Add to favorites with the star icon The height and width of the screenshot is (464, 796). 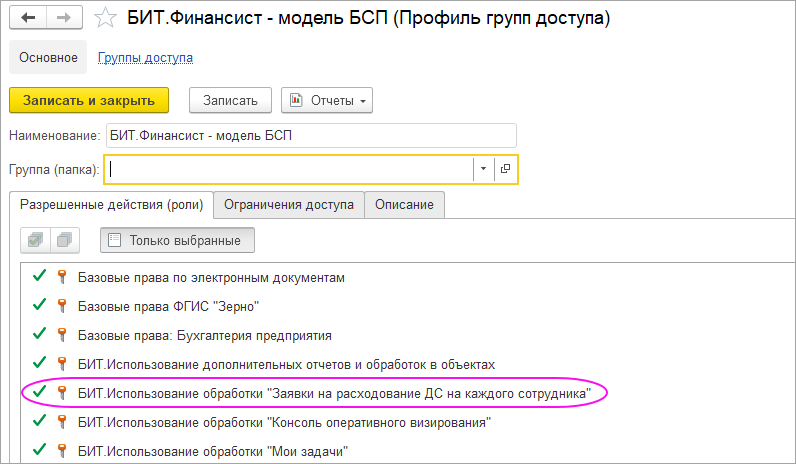click(105, 18)
